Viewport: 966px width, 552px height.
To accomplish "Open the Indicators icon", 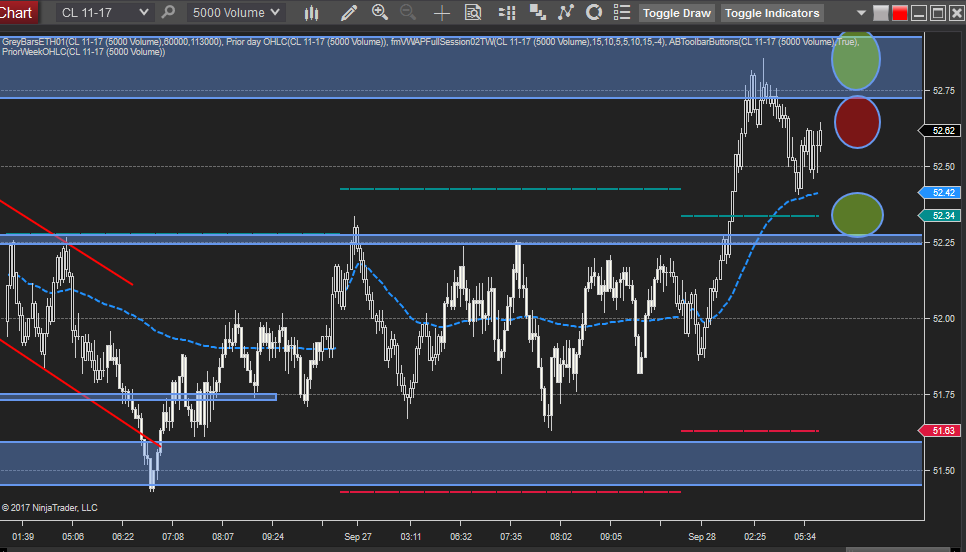I will (566, 12).
